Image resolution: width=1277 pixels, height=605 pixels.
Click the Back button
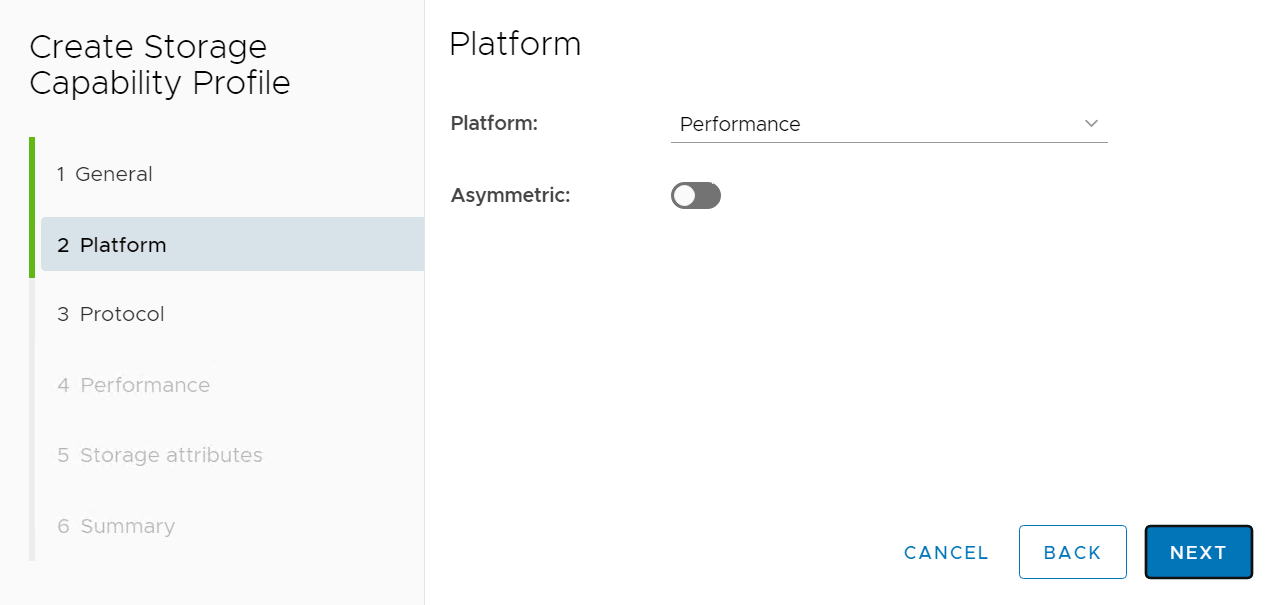(1072, 552)
